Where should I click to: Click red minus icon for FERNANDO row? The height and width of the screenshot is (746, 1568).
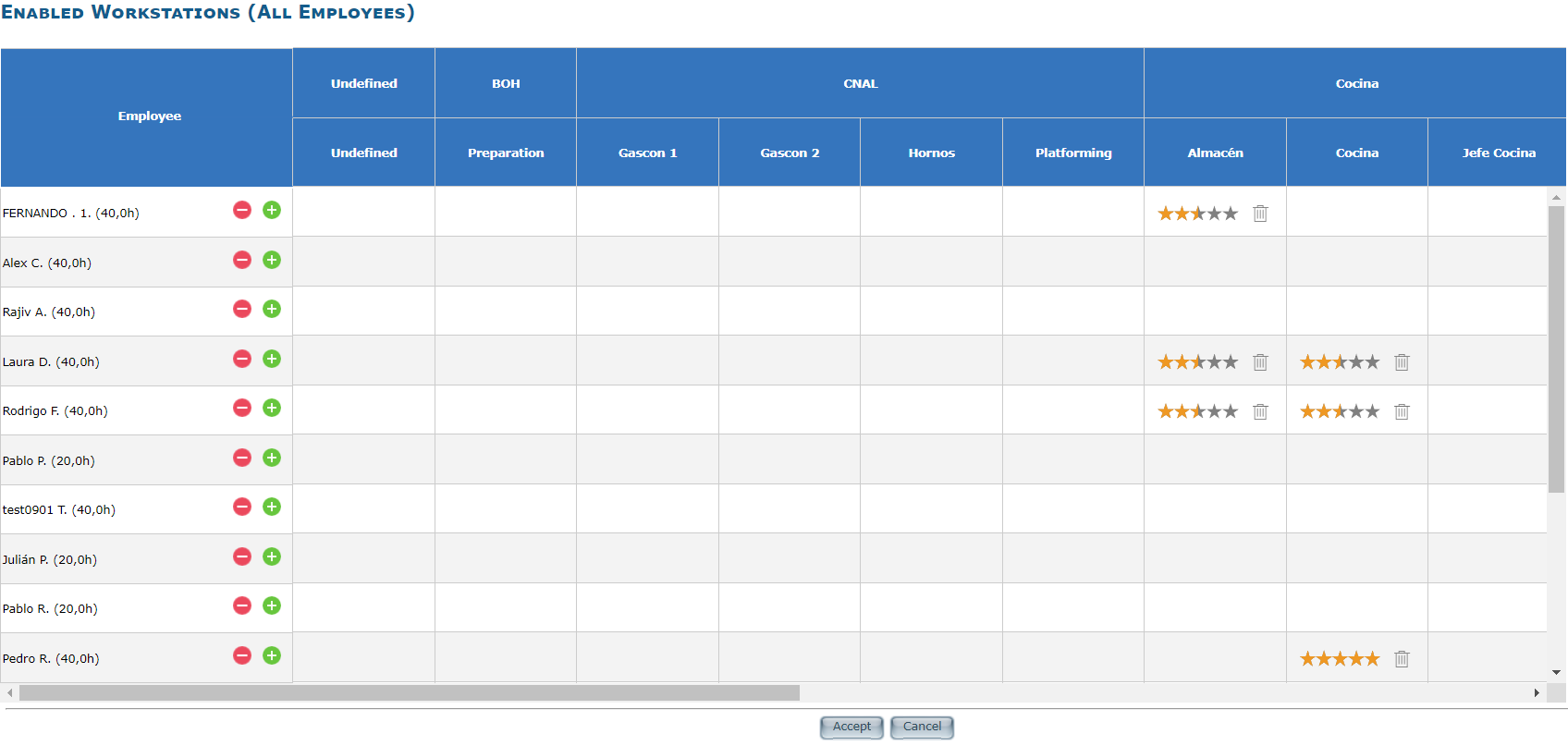tap(242, 210)
